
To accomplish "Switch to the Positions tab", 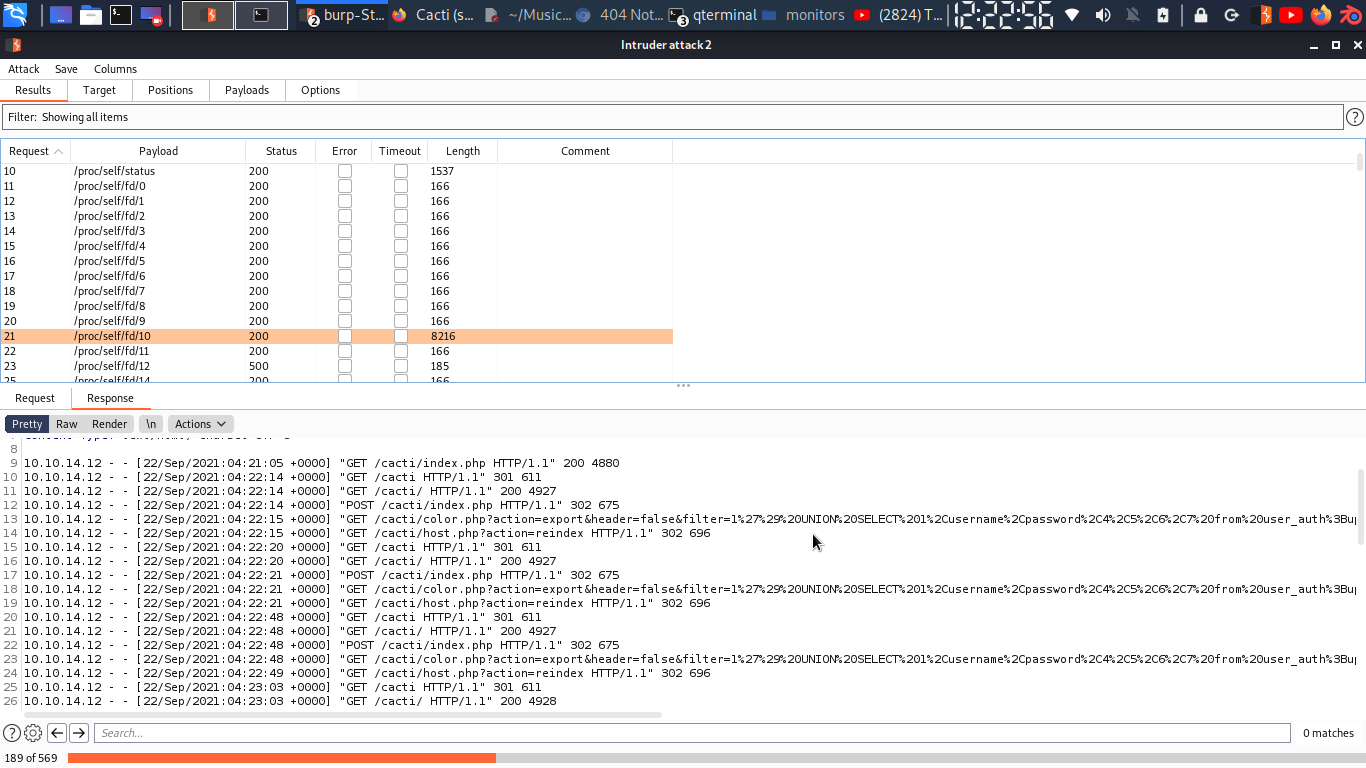I will pyautogui.click(x=170, y=90).
